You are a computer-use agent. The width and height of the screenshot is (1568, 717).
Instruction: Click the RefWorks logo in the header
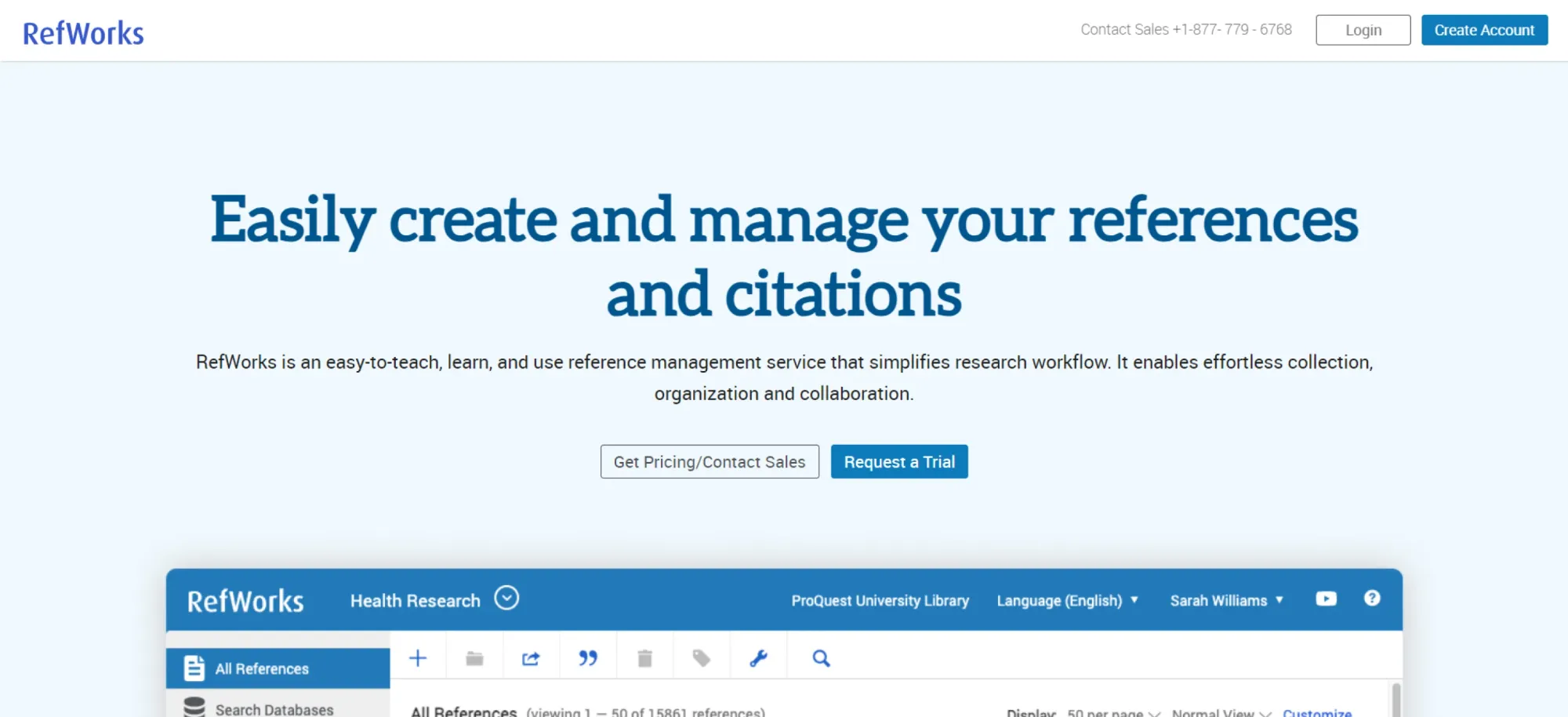click(x=83, y=33)
